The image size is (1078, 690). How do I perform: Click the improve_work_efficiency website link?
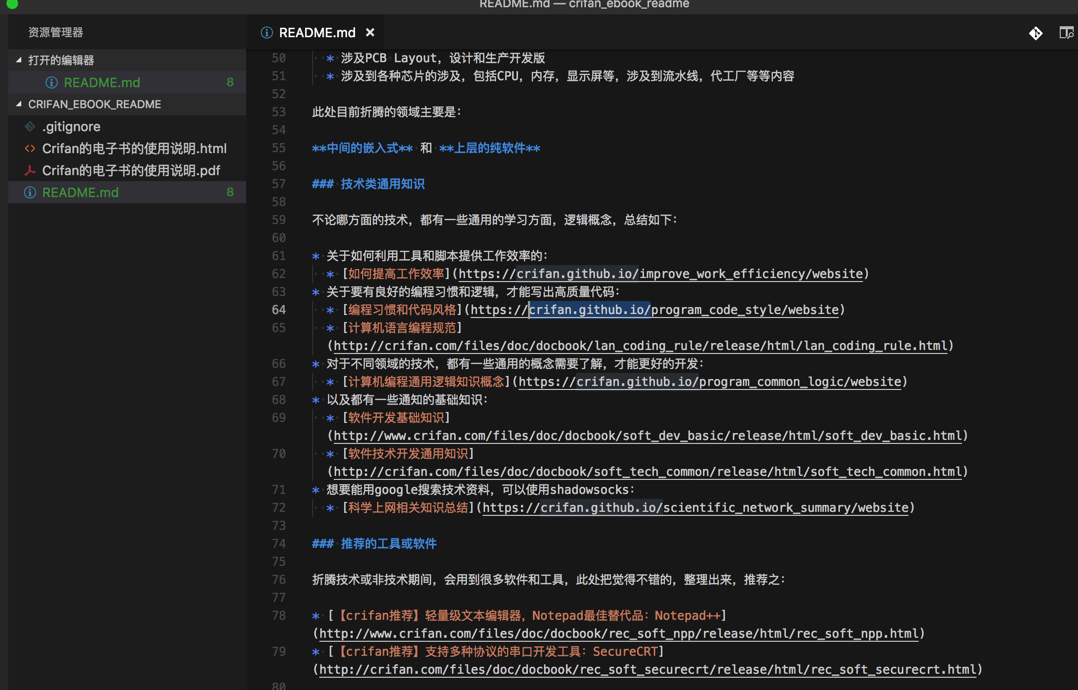pos(661,274)
